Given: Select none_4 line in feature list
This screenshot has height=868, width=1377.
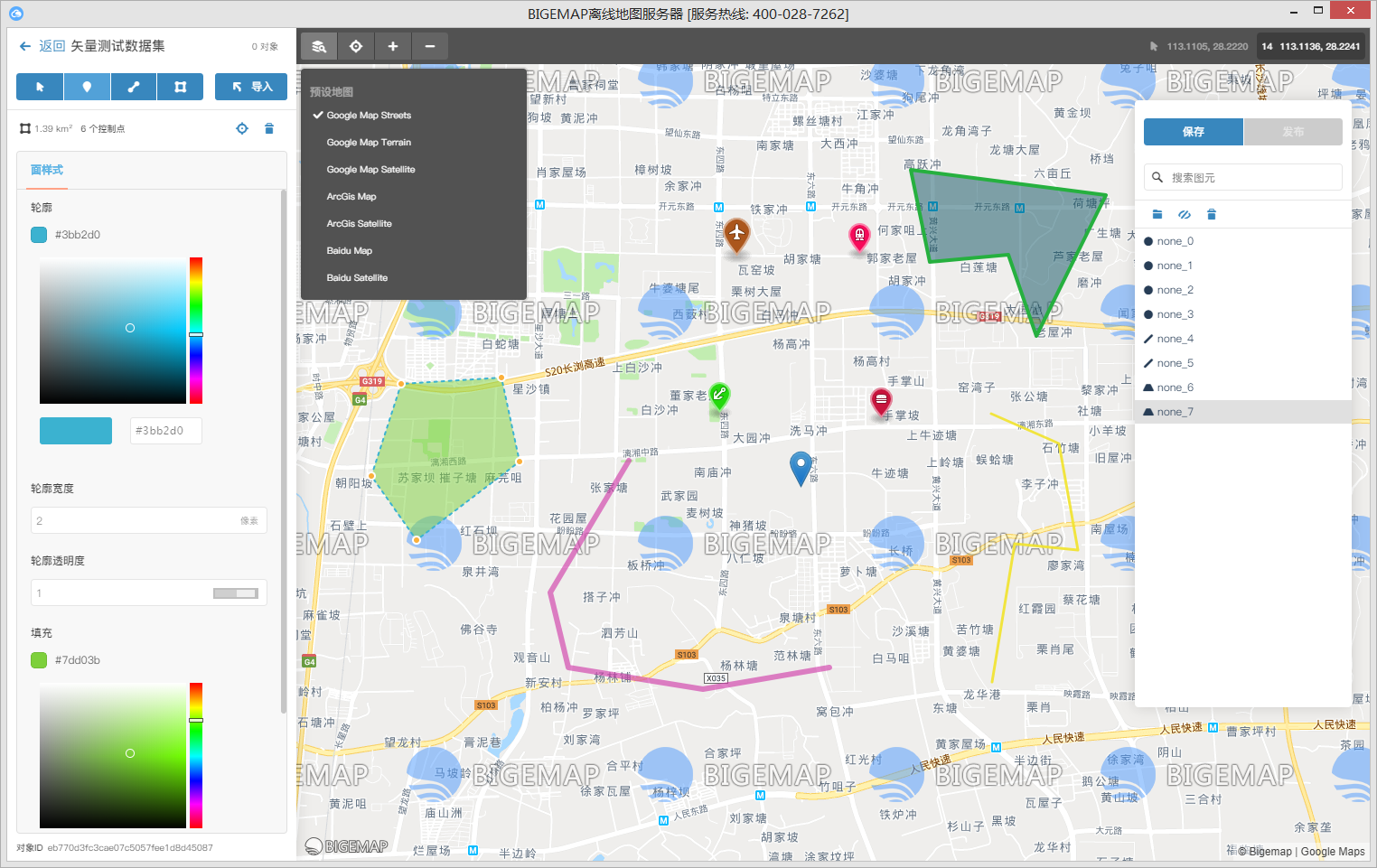Looking at the screenshot, I should (1175, 339).
